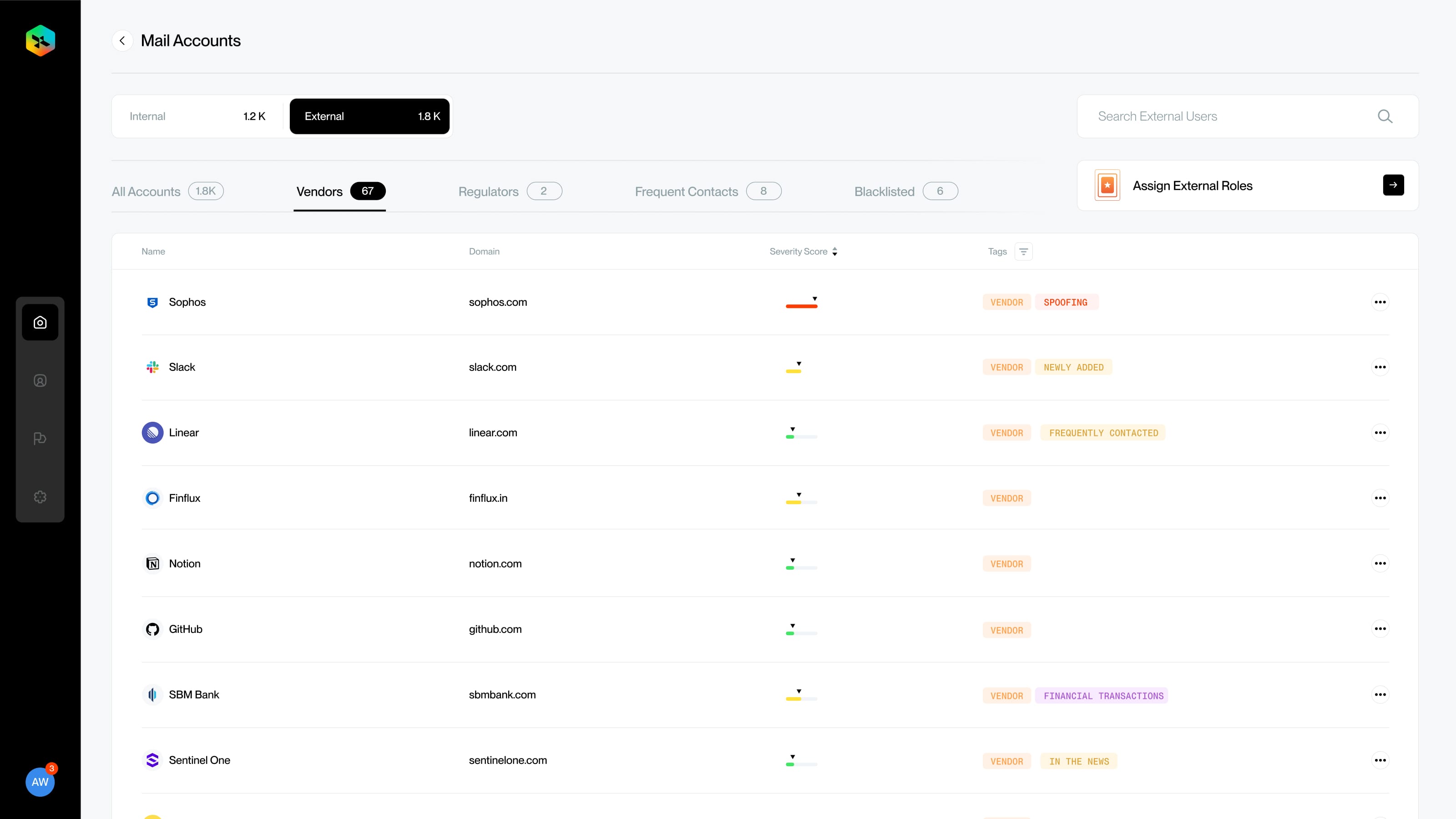Click the NEWLY ADDED tag on Slack
This screenshot has height=819, width=1456.
pyautogui.click(x=1074, y=367)
